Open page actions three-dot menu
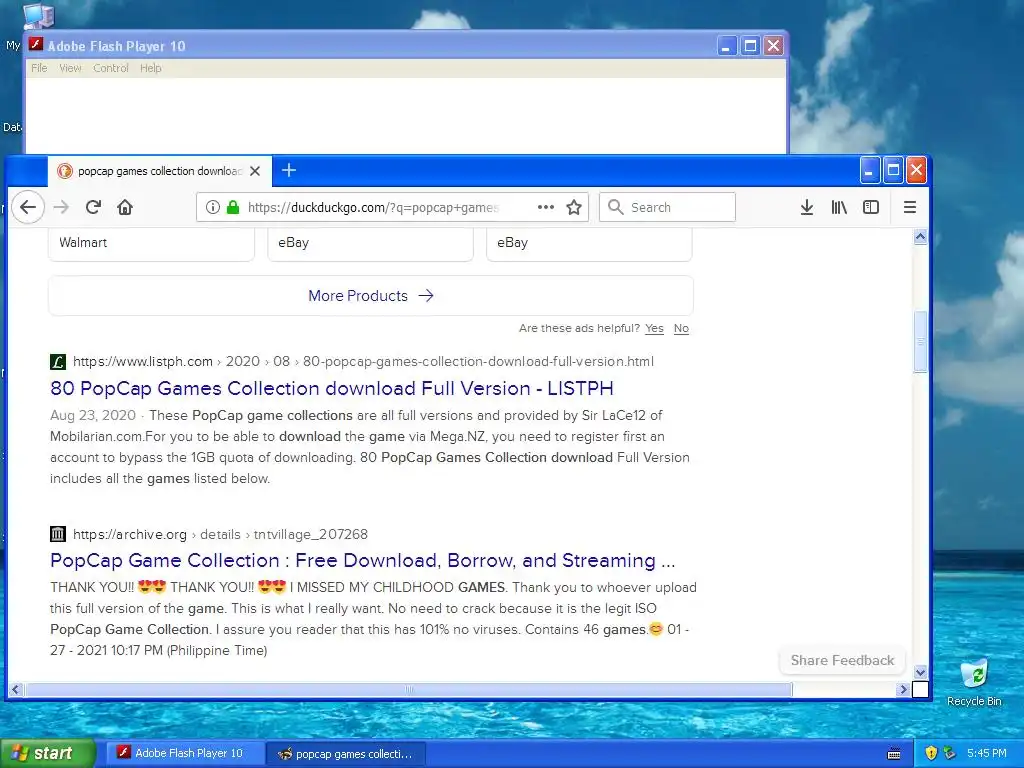This screenshot has height=768, width=1024. tap(545, 207)
